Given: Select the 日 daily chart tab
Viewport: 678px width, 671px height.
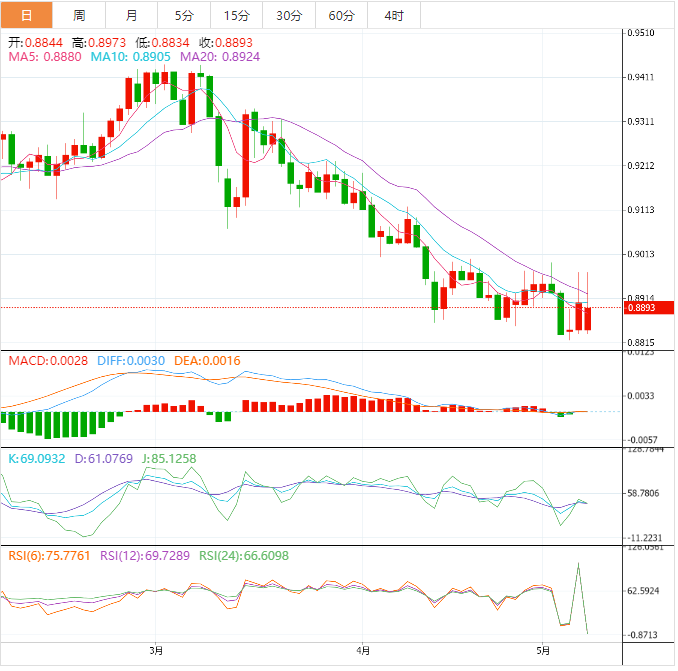Looking at the screenshot, I should [26, 16].
